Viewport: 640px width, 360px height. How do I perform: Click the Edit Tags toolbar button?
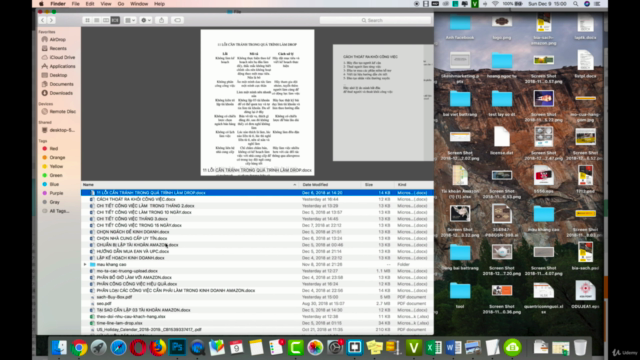pos(177,20)
